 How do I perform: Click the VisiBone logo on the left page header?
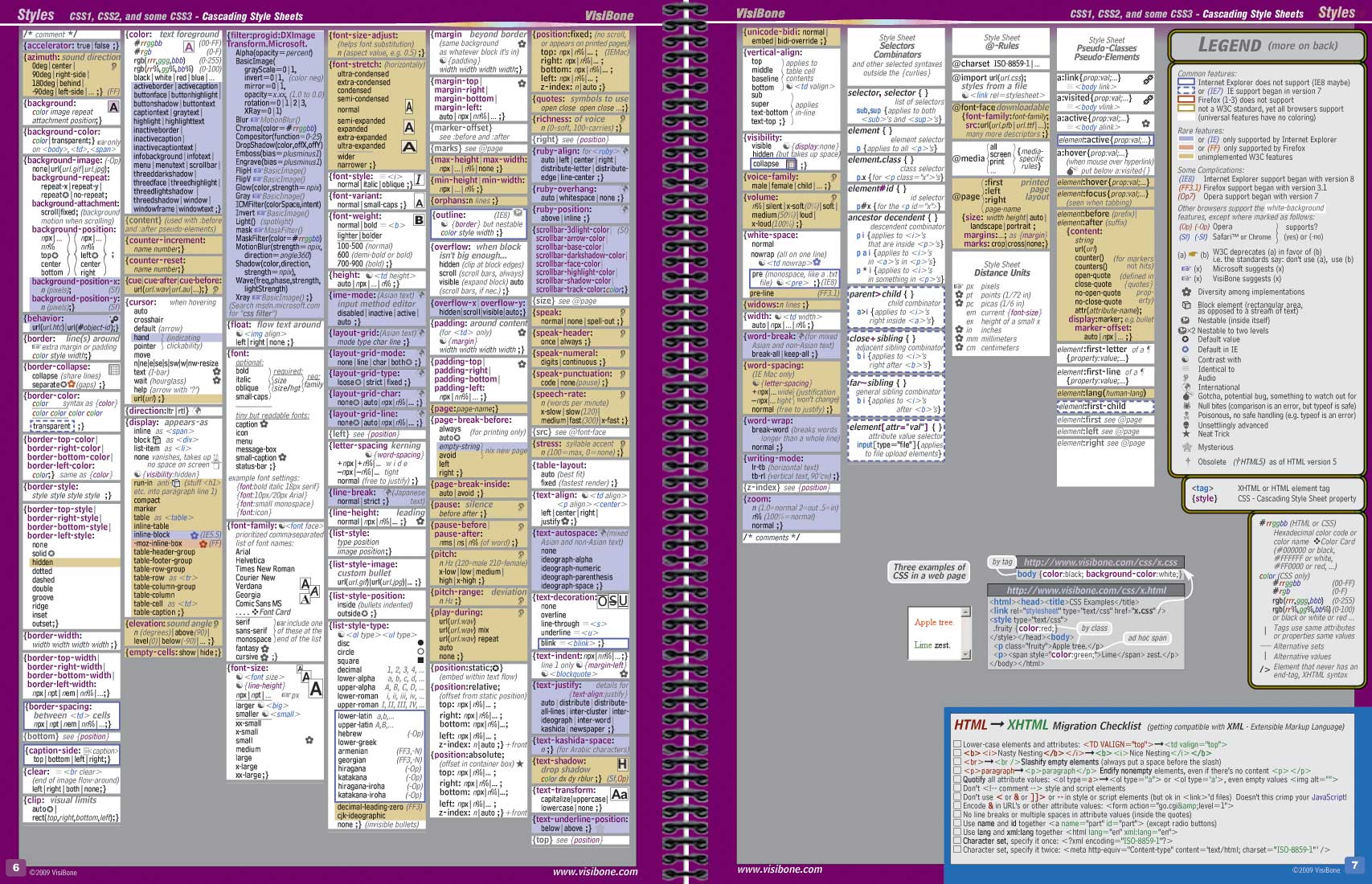608,15
